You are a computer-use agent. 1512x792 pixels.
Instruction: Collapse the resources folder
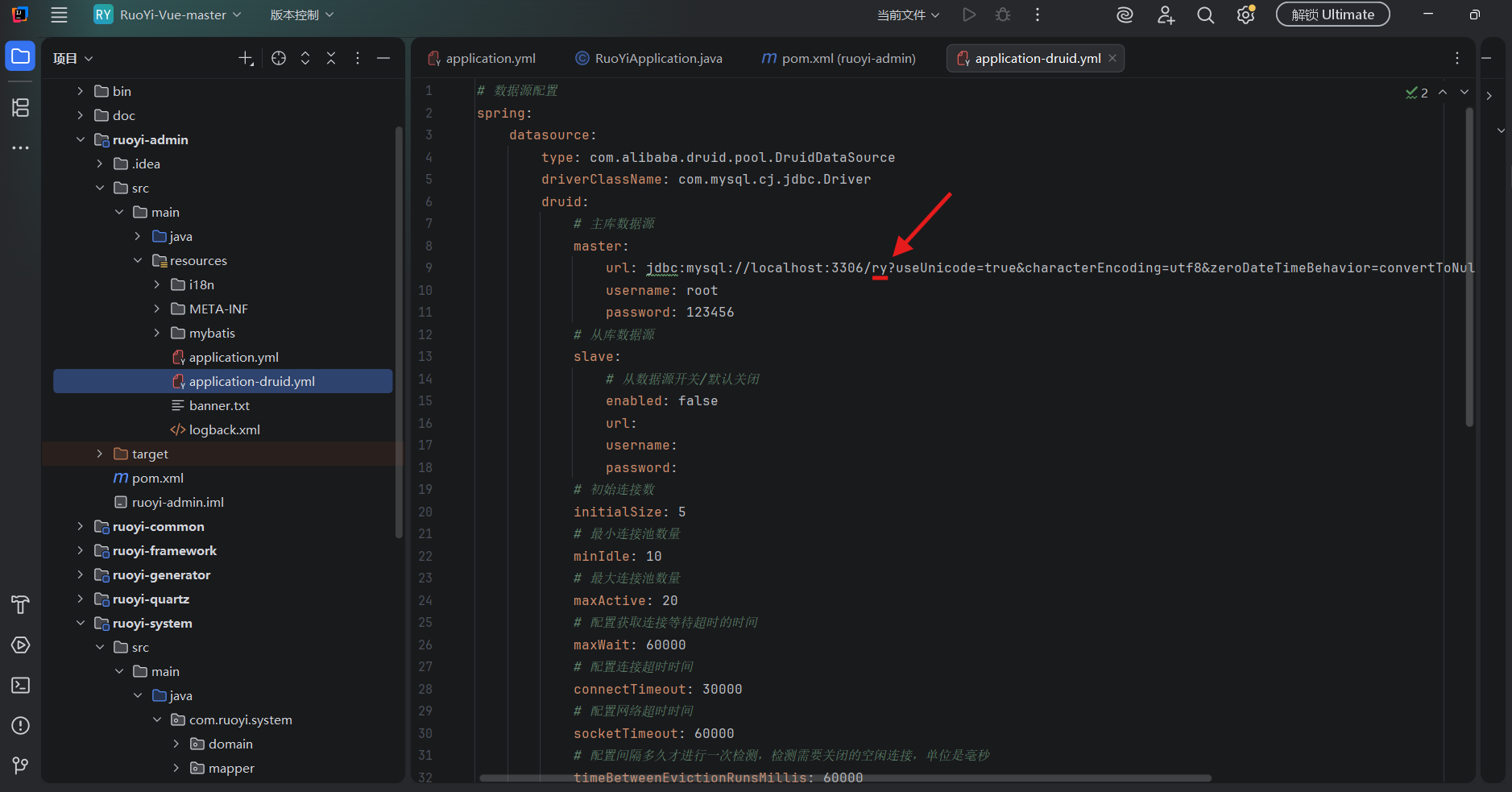138,260
